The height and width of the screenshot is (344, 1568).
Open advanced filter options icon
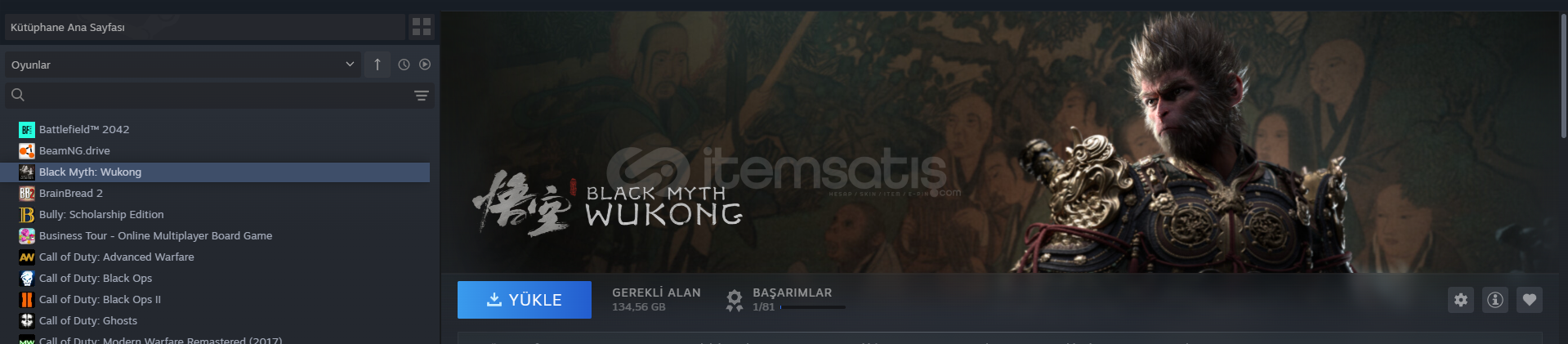[x=422, y=96]
